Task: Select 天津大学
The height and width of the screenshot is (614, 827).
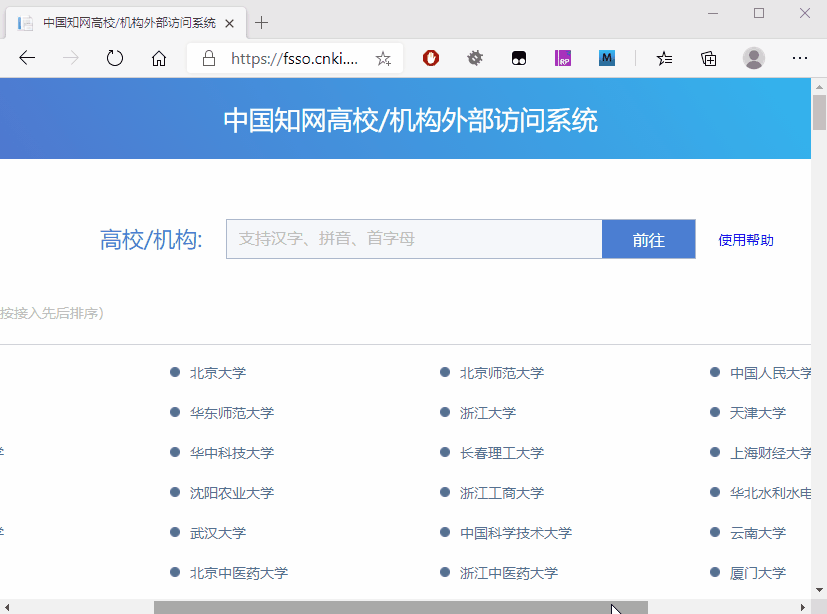Action: (x=758, y=412)
